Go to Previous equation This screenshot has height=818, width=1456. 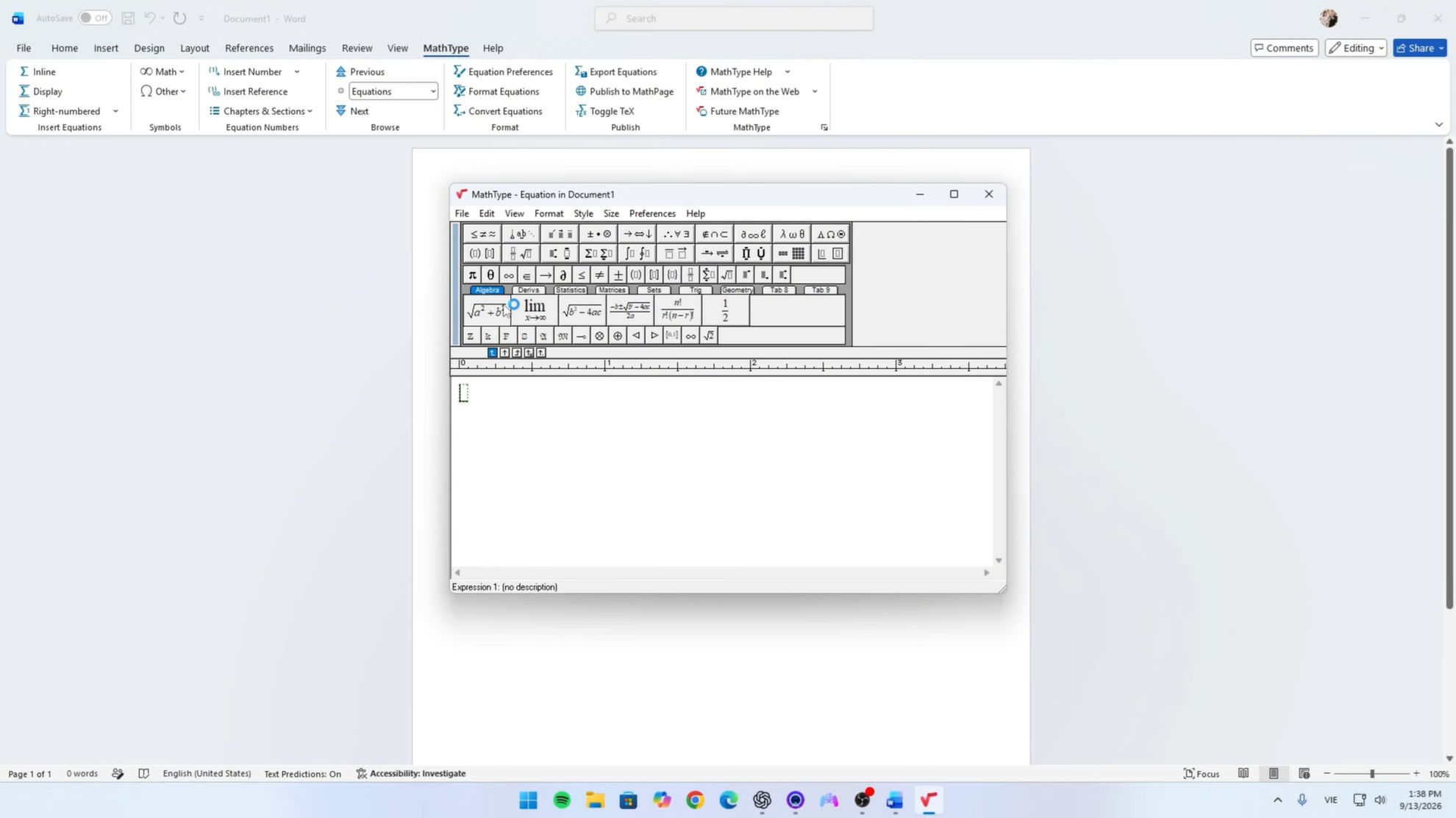point(360,71)
